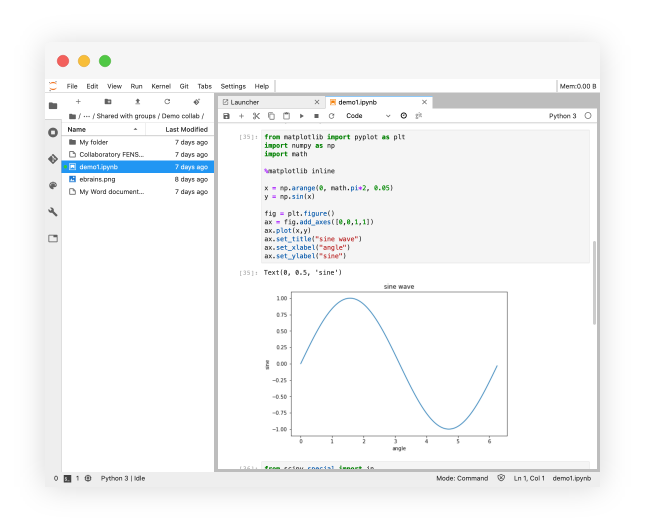Sort files by the Name column header
Viewport: 645px width, 532px height.
pyautogui.click(x=77, y=129)
